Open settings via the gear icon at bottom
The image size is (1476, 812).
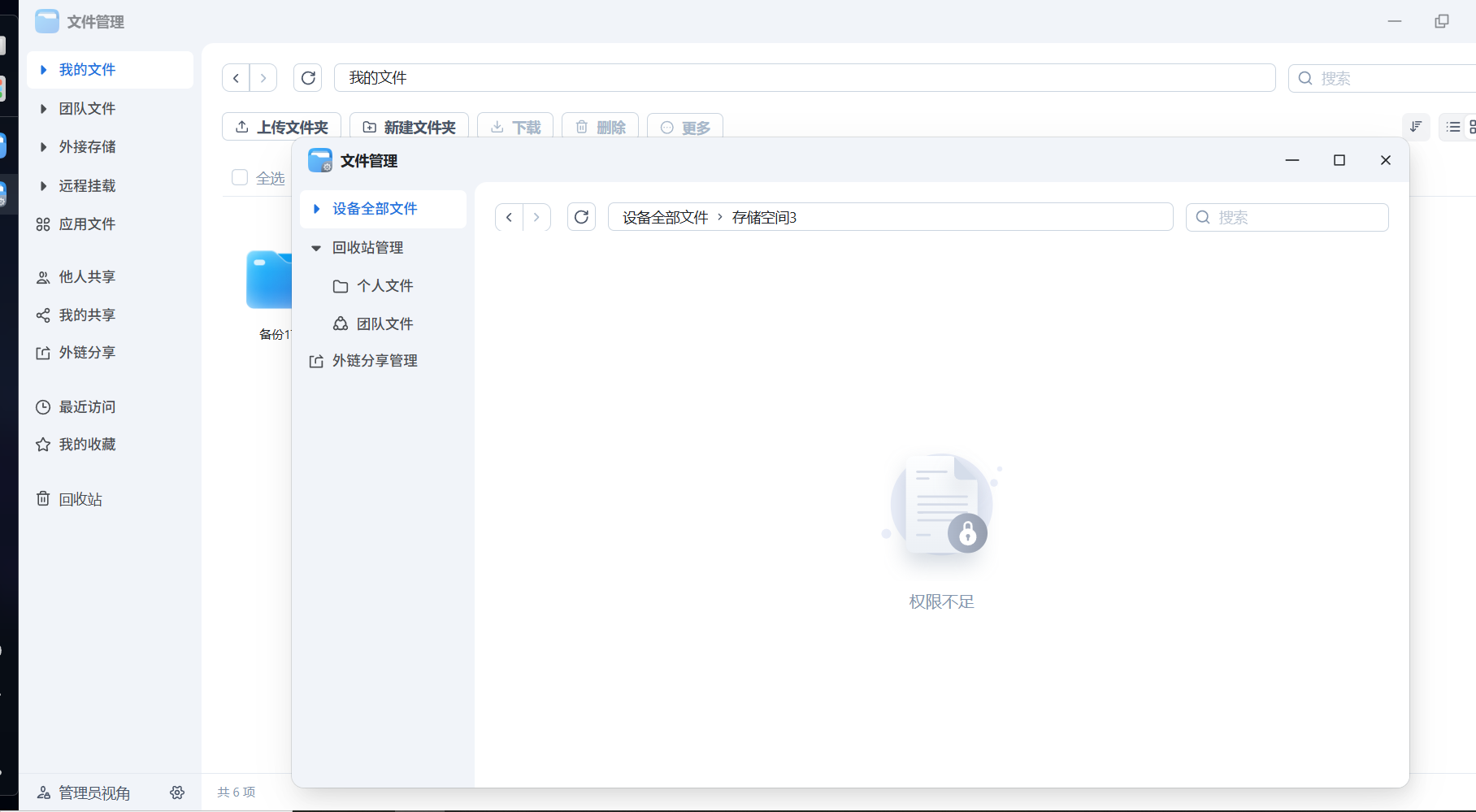(x=177, y=792)
